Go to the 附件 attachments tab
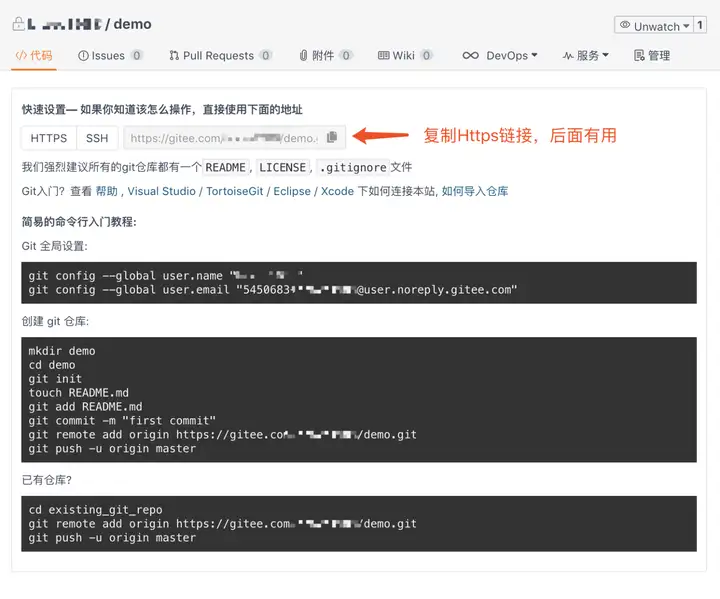Image resolution: width=720 pixels, height=599 pixels. (325, 56)
